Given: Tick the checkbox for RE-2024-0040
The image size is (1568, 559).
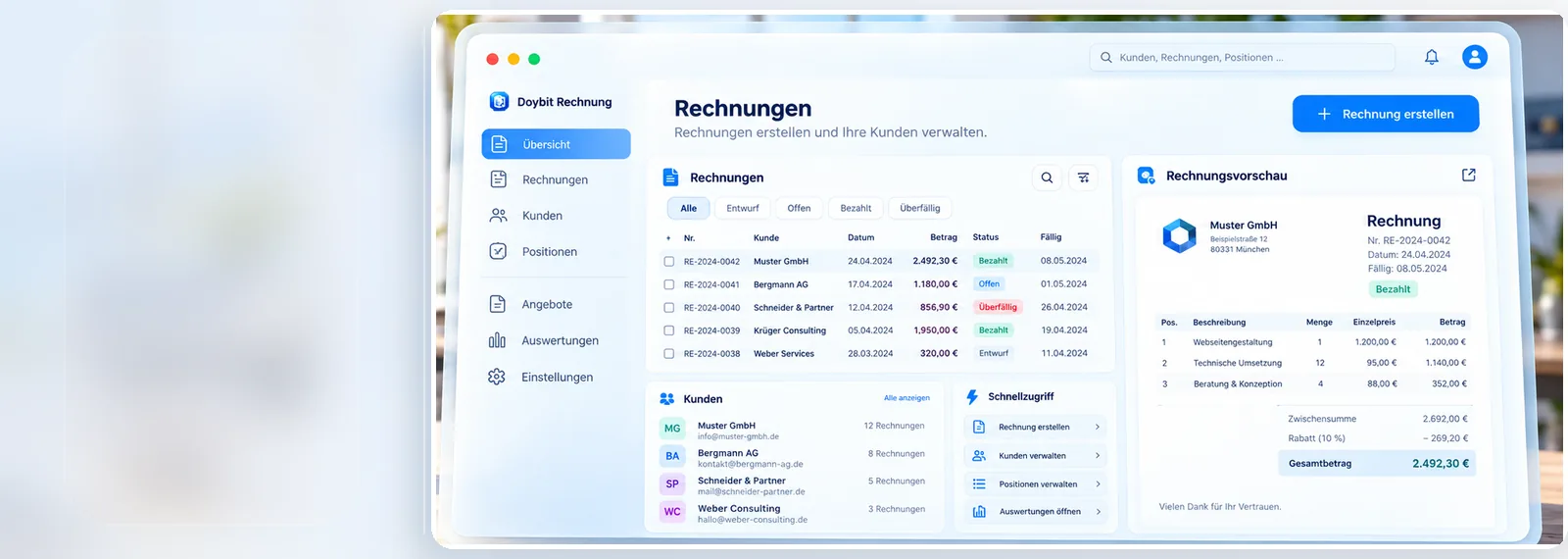Looking at the screenshot, I should point(668,308).
